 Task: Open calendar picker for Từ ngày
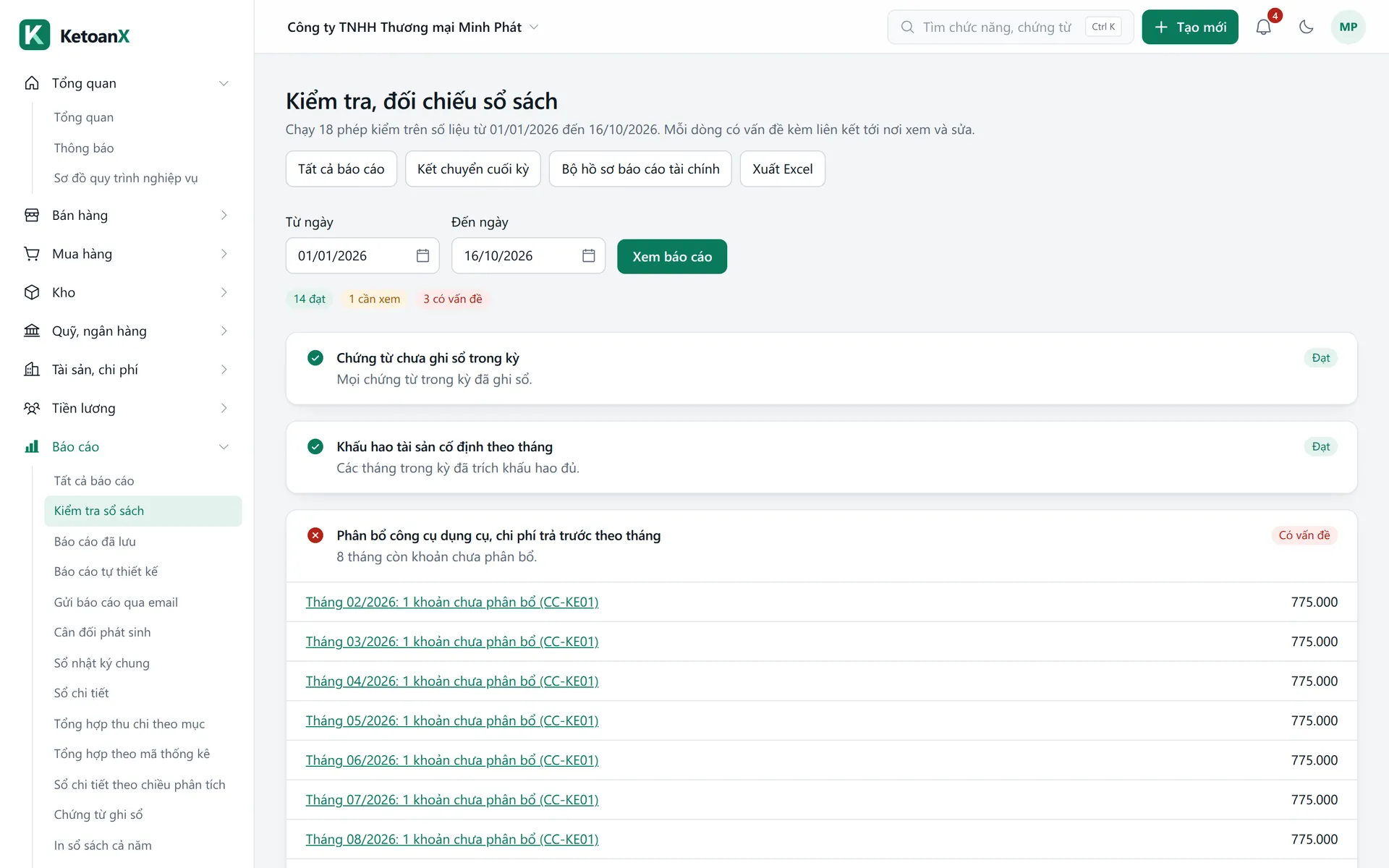pos(422,255)
